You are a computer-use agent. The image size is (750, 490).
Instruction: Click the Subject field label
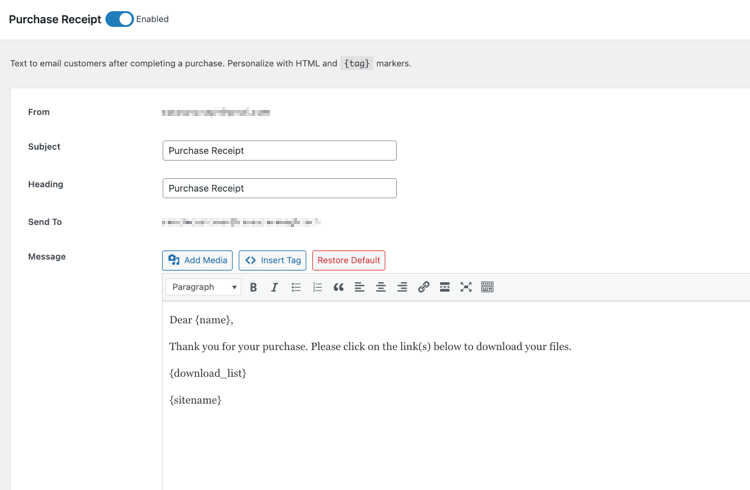44,146
